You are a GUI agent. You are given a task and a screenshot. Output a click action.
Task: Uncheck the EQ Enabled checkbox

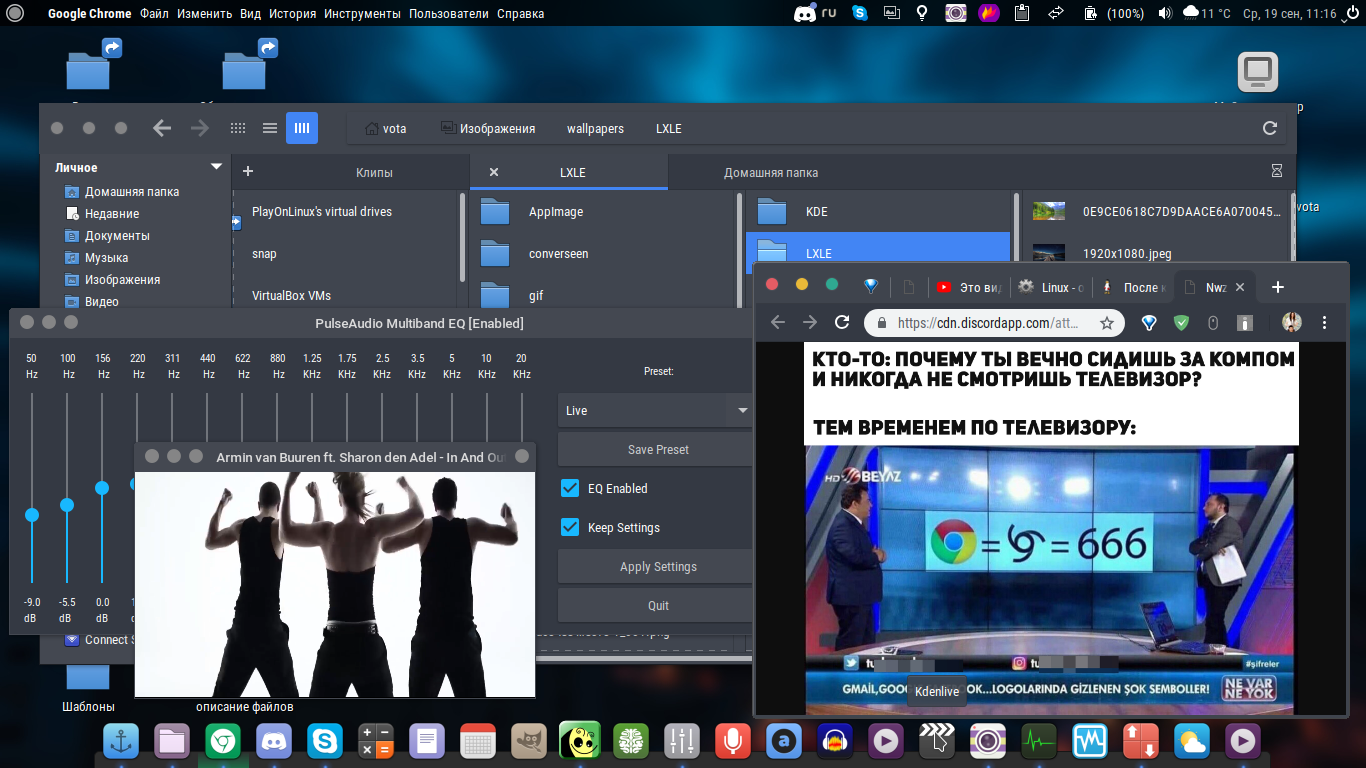570,488
